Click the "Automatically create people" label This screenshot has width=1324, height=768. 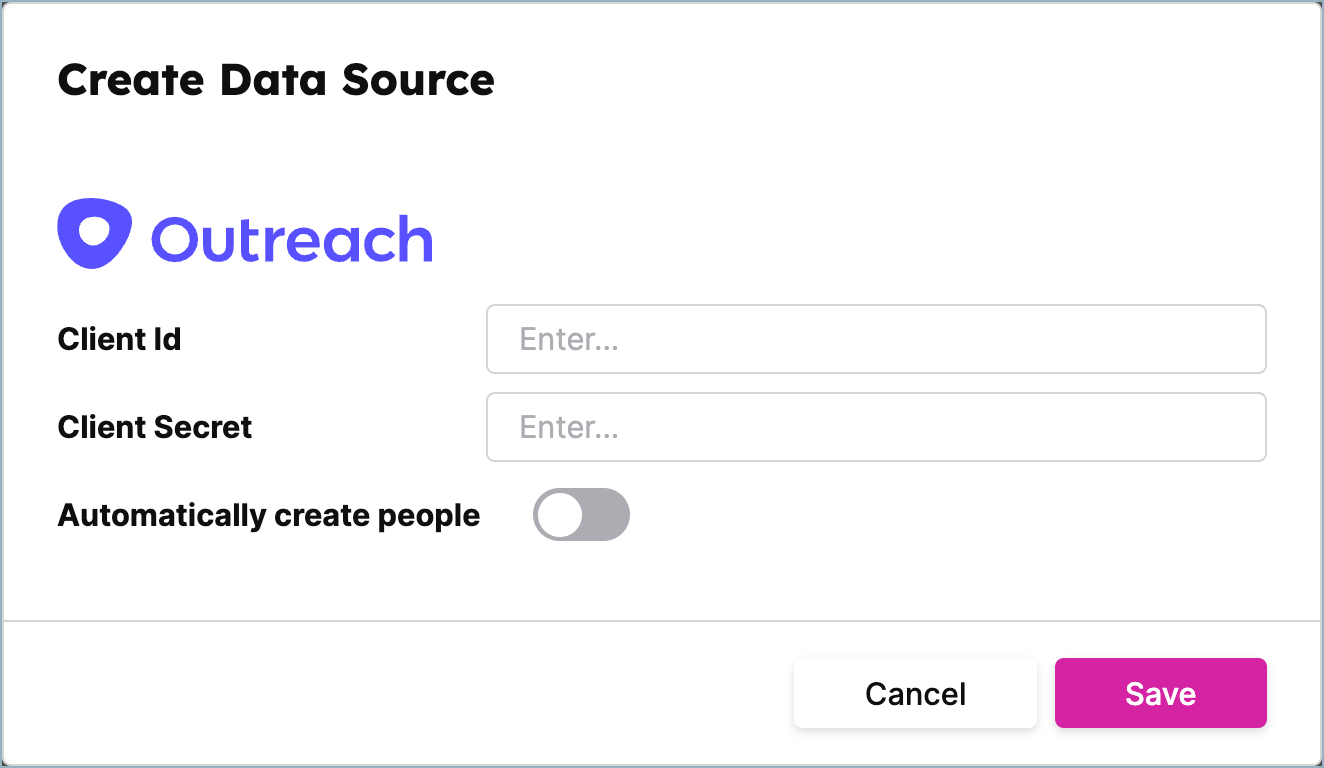269,516
